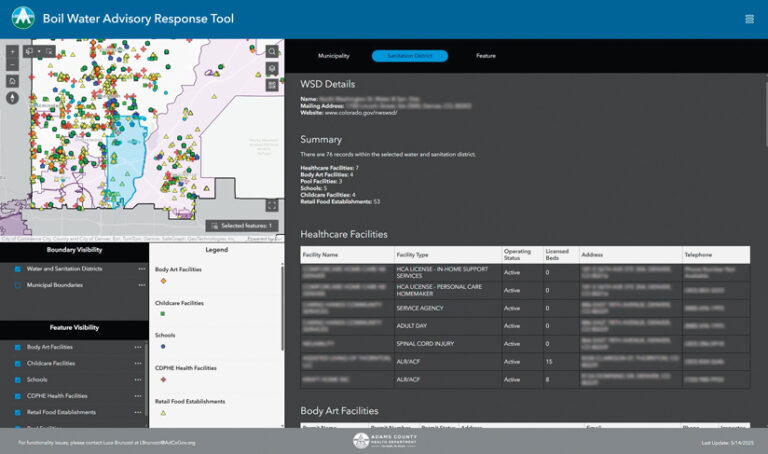Zoom out on the map

click(12, 65)
